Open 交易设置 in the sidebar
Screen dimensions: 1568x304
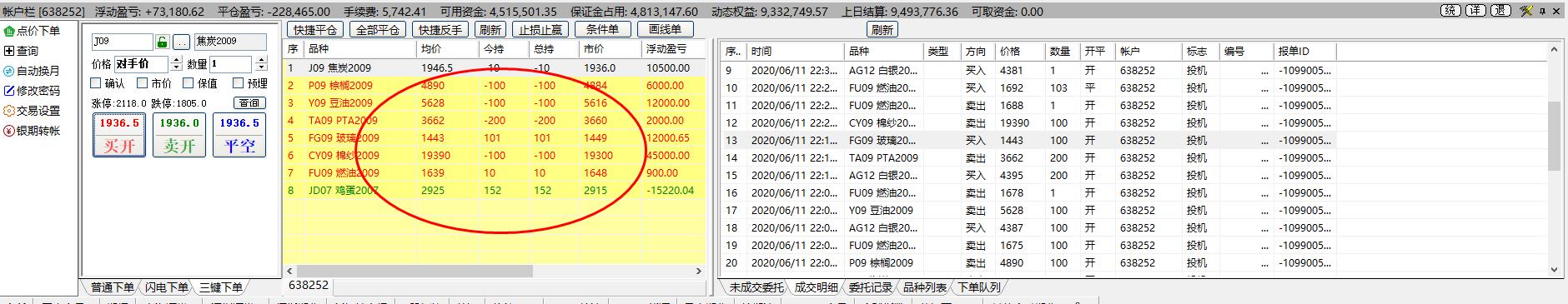[32, 111]
